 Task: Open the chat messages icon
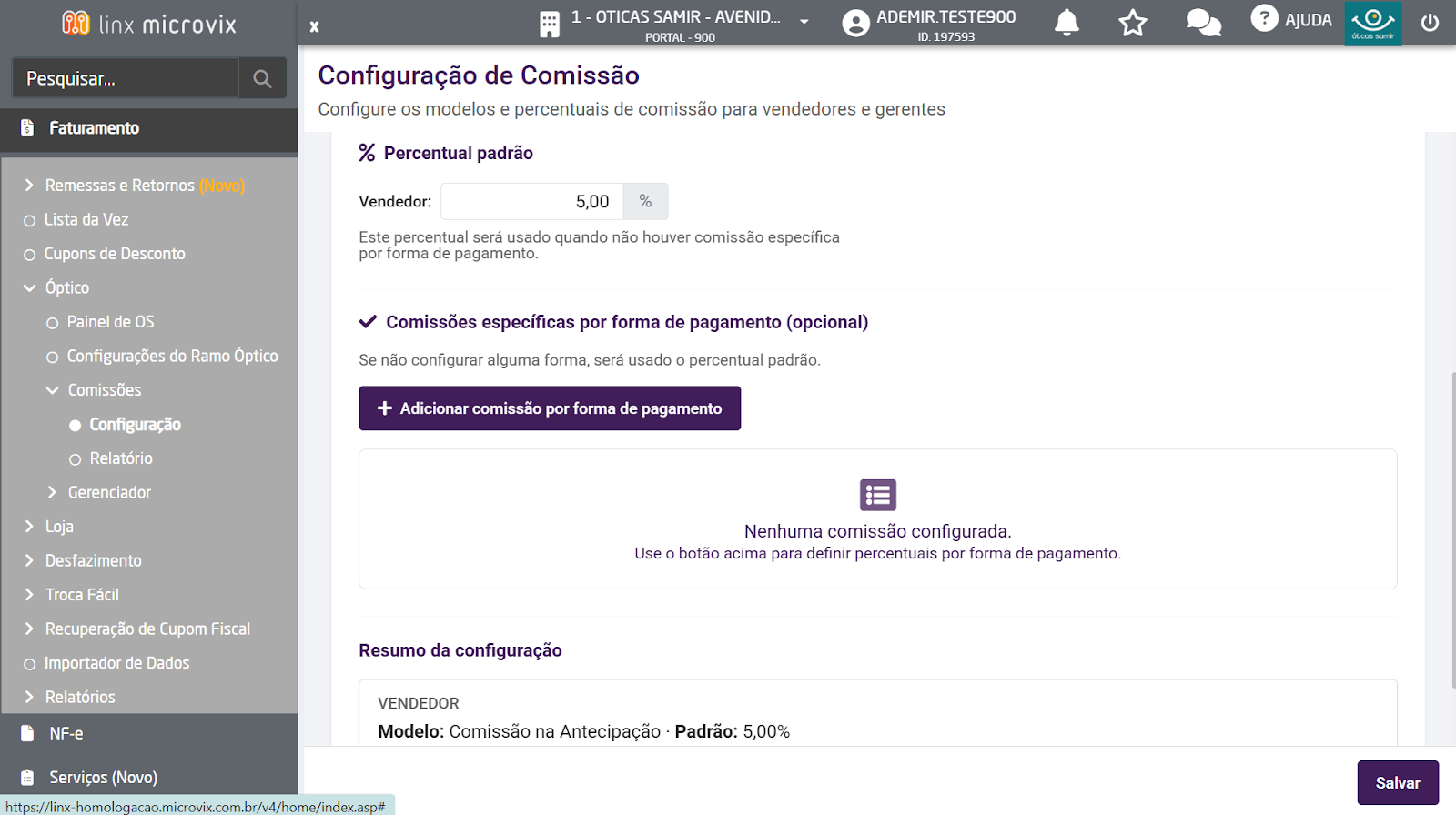(1203, 23)
